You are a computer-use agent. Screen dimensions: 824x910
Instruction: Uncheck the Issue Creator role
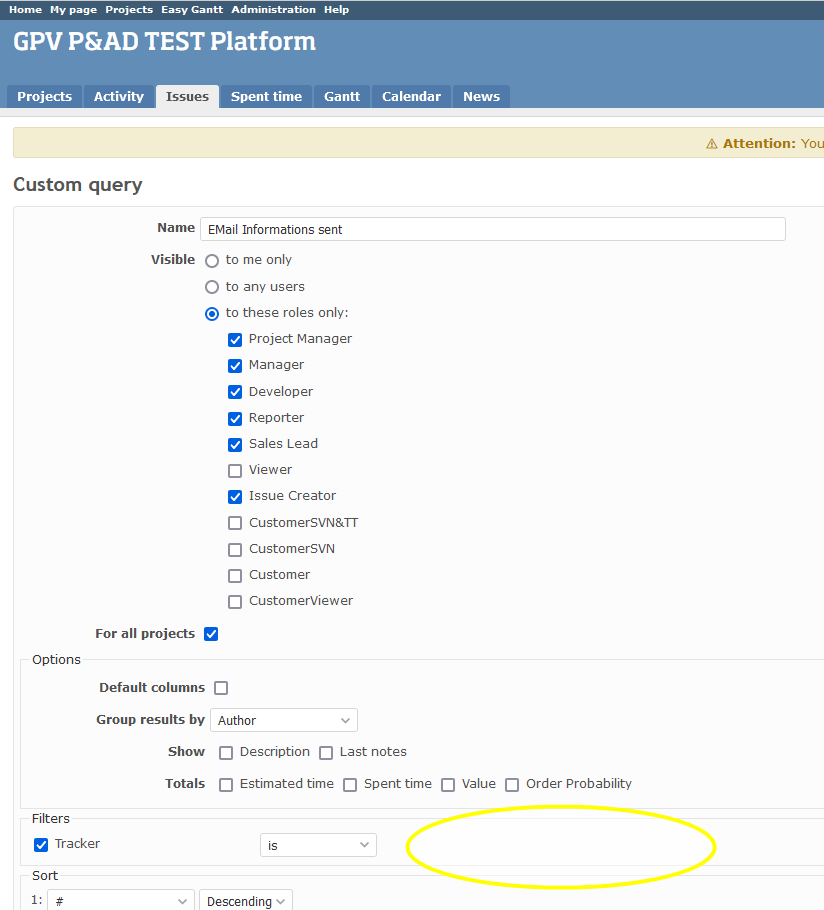pos(235,497)
